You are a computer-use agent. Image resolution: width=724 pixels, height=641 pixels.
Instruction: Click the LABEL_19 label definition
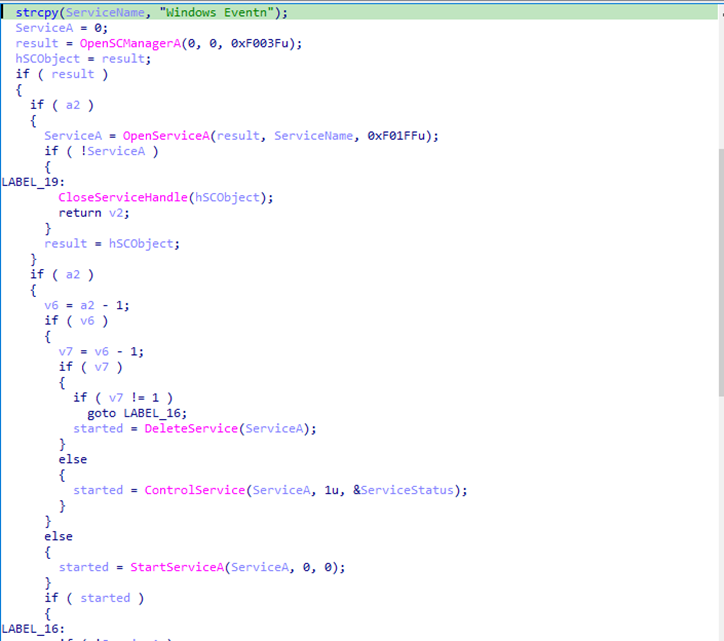pos(32,182)
